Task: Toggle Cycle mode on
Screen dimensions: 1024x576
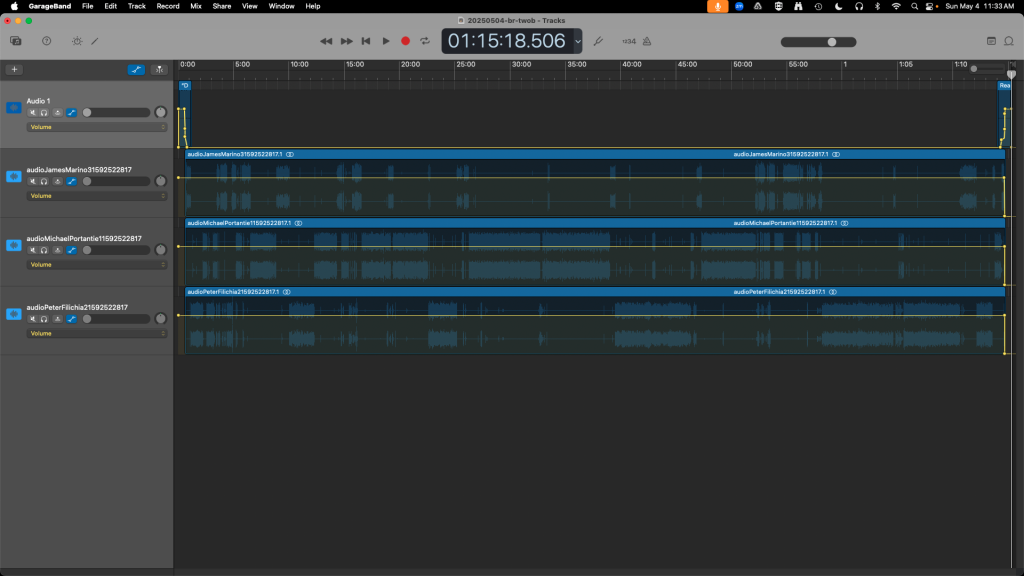Action: pyautogui.click(x=425, y=41)
